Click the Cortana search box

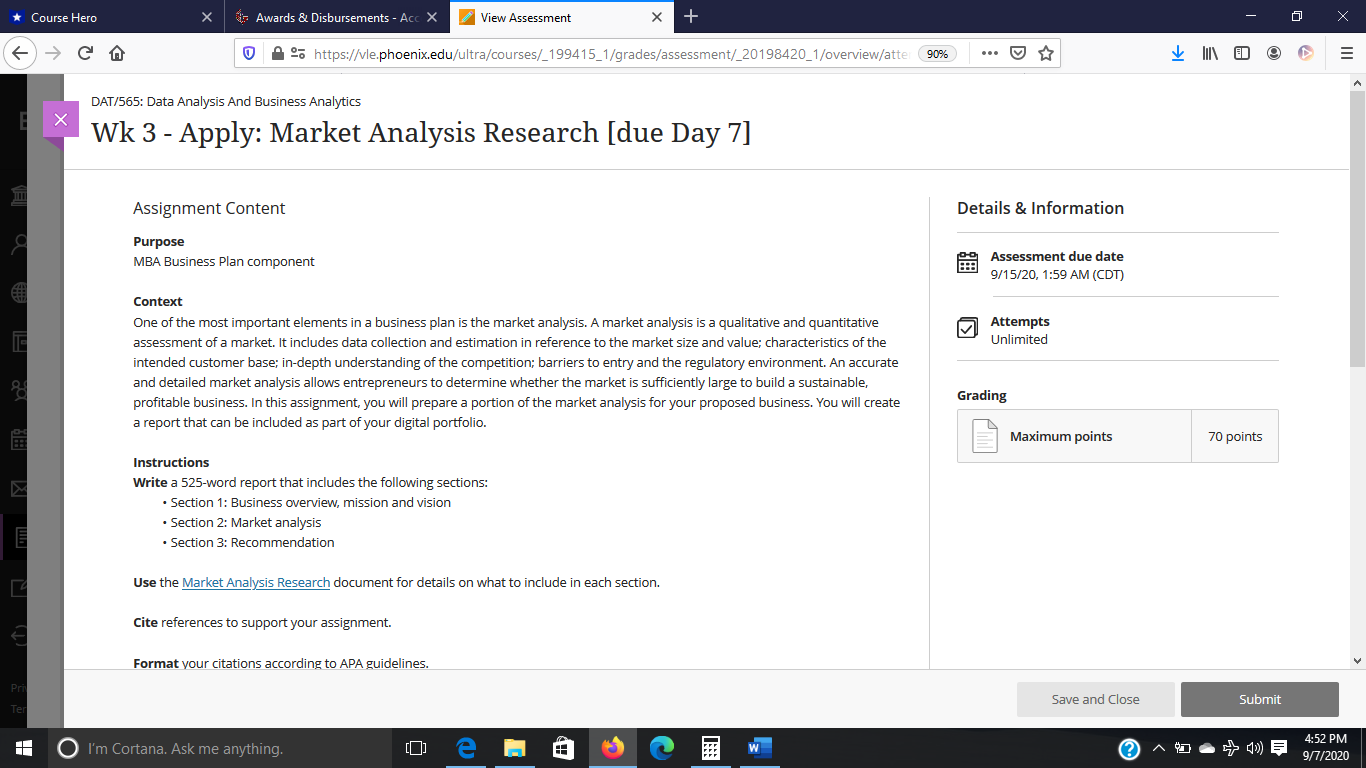[220, 748]
